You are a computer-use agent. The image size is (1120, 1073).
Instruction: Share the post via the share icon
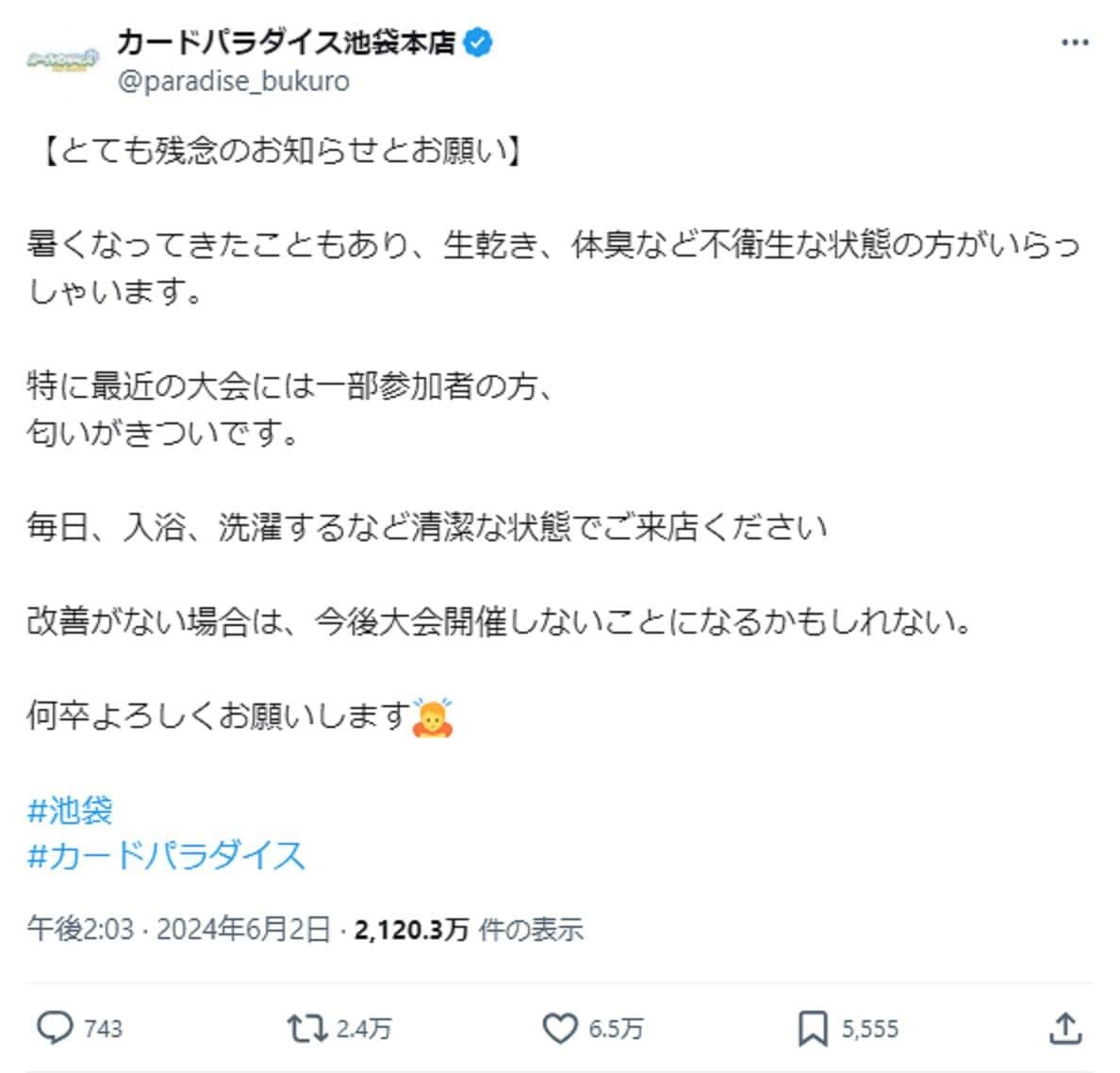pos(1064,1028)
